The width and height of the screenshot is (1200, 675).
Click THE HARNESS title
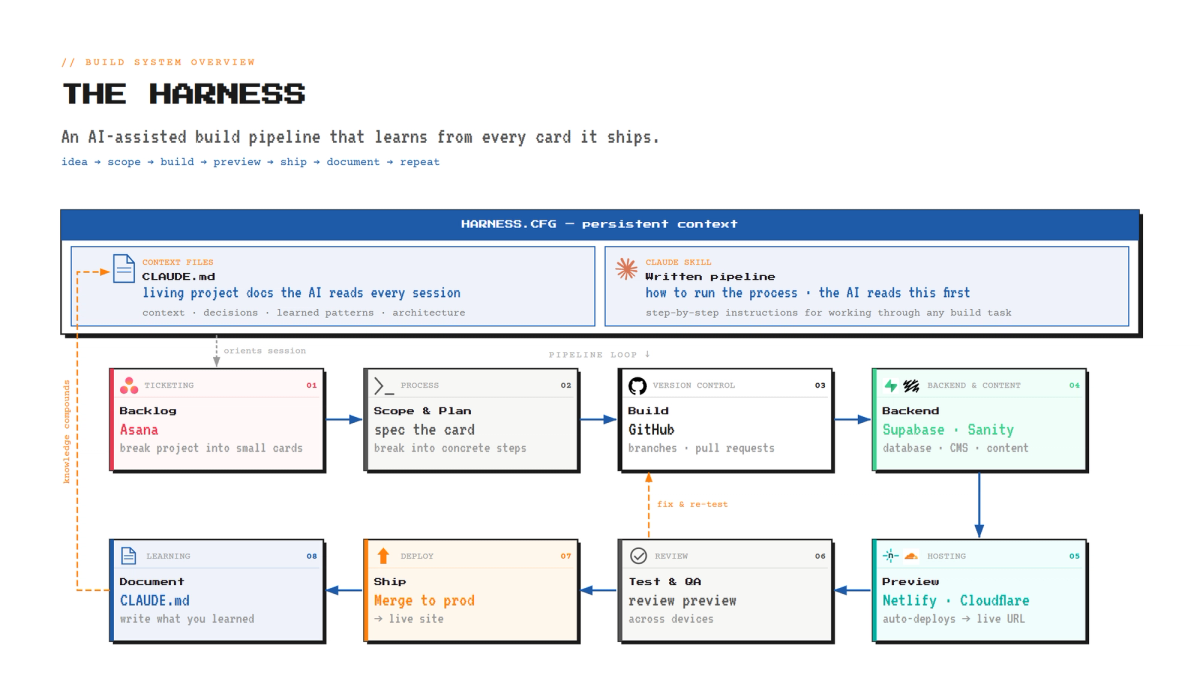[x=184, y=94]
